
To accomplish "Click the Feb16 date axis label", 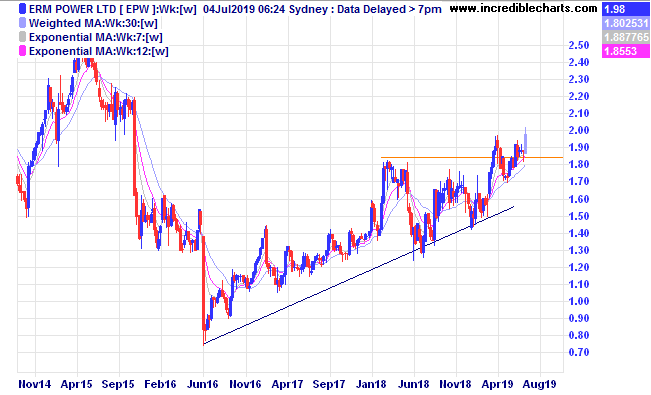I will coord(160,384).
